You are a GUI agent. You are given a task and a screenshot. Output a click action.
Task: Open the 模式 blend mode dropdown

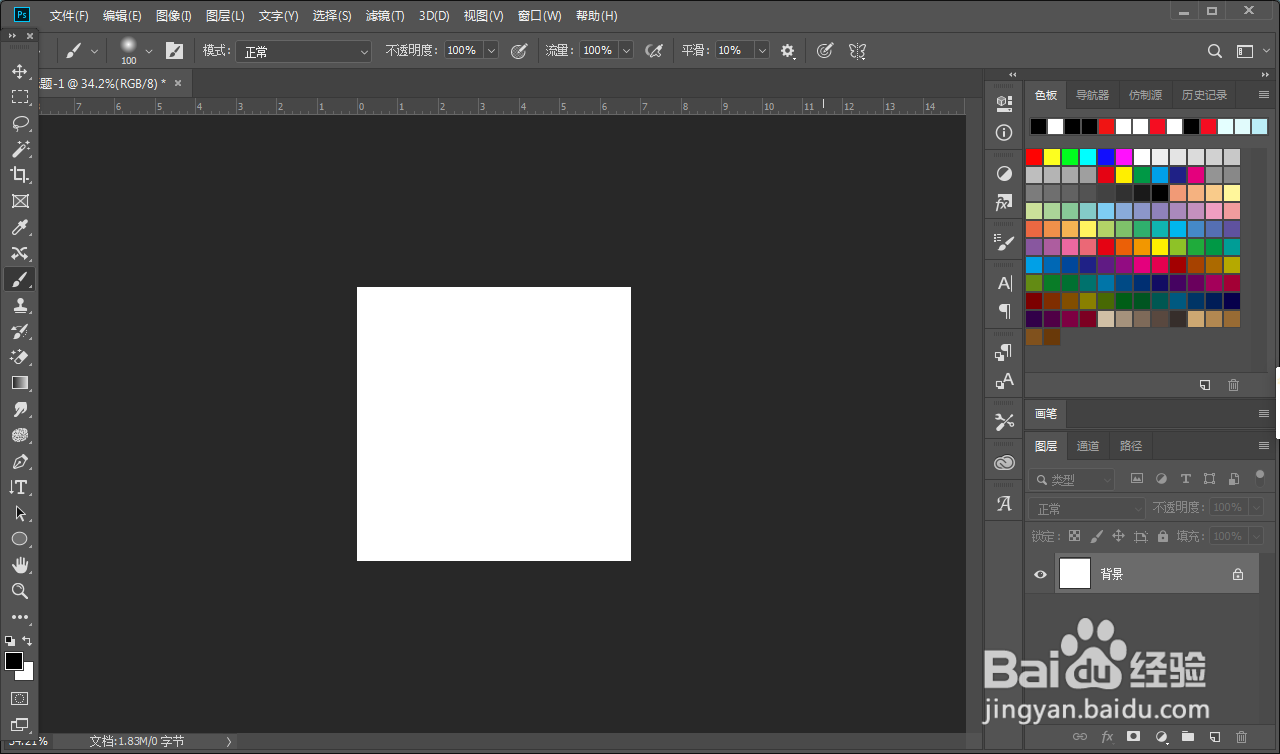[304, 51]
